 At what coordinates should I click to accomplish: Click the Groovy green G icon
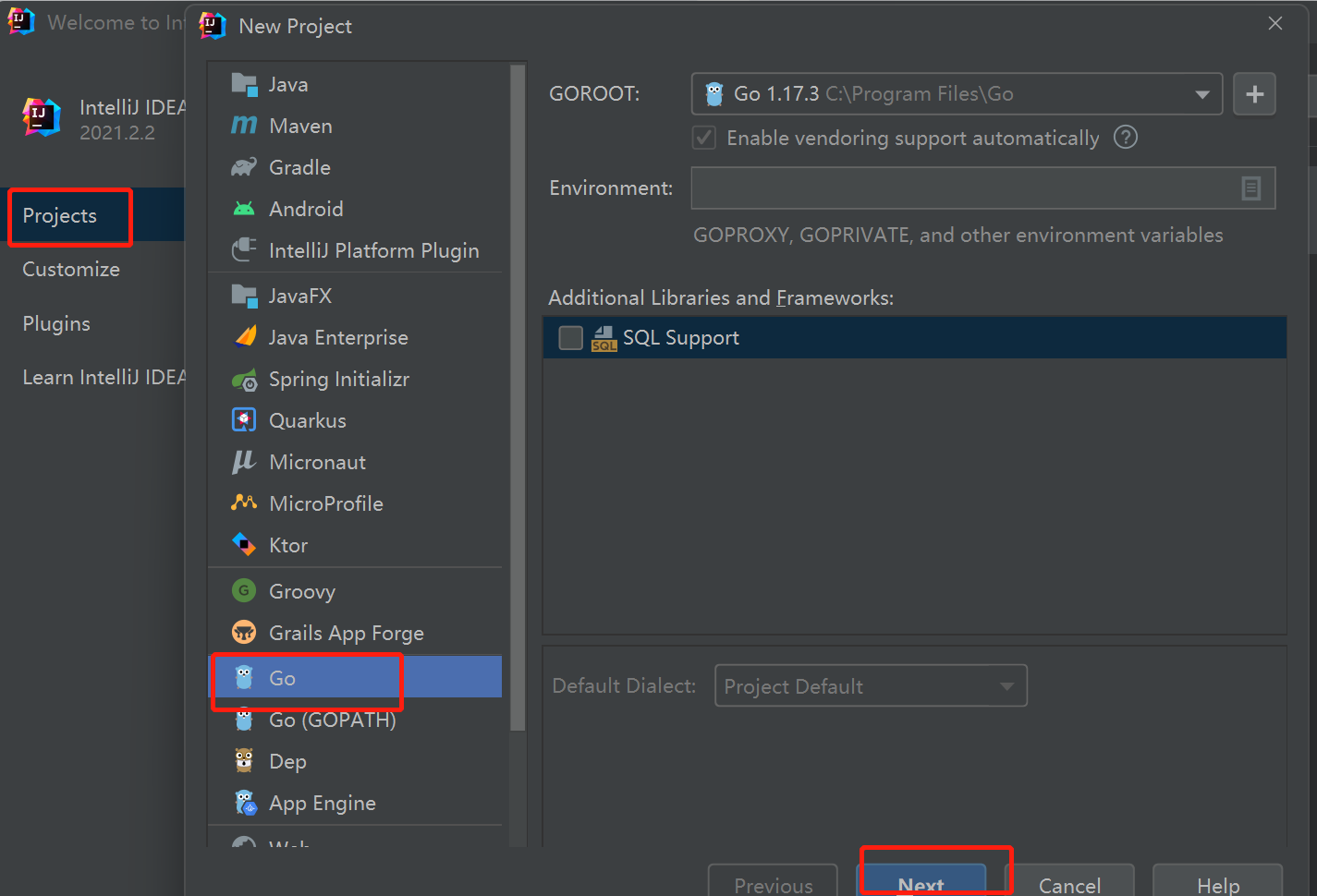click(x=244, y=590)
